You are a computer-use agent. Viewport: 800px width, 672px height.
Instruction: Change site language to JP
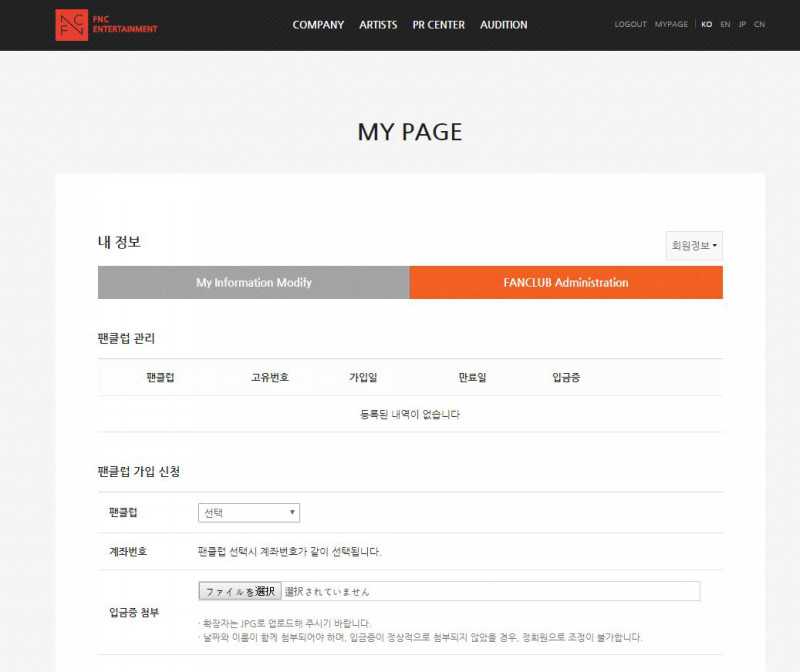point(742,24)
